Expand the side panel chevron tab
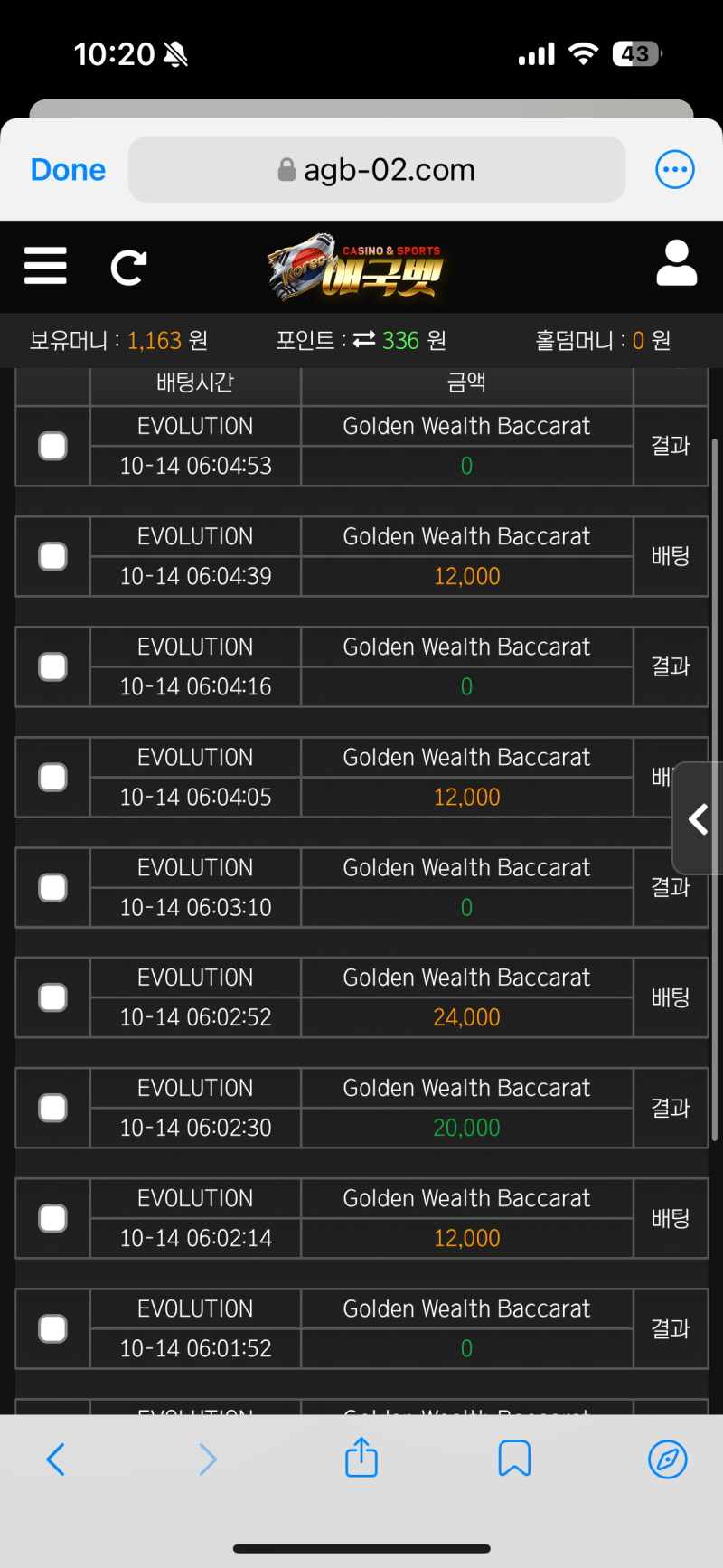The width and height of the screenshot is (723, 1568). 698,819
